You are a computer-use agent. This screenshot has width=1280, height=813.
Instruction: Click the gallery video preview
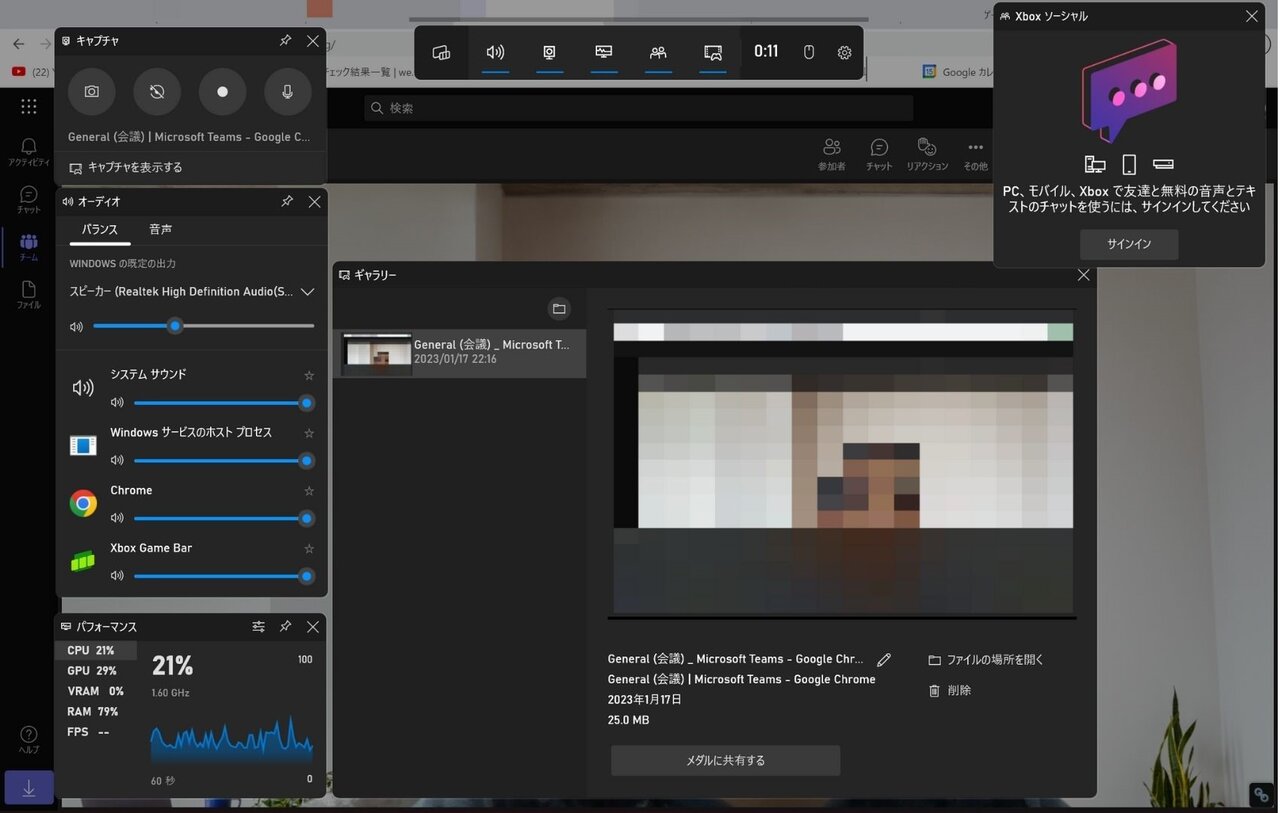(x=842, y=464)
